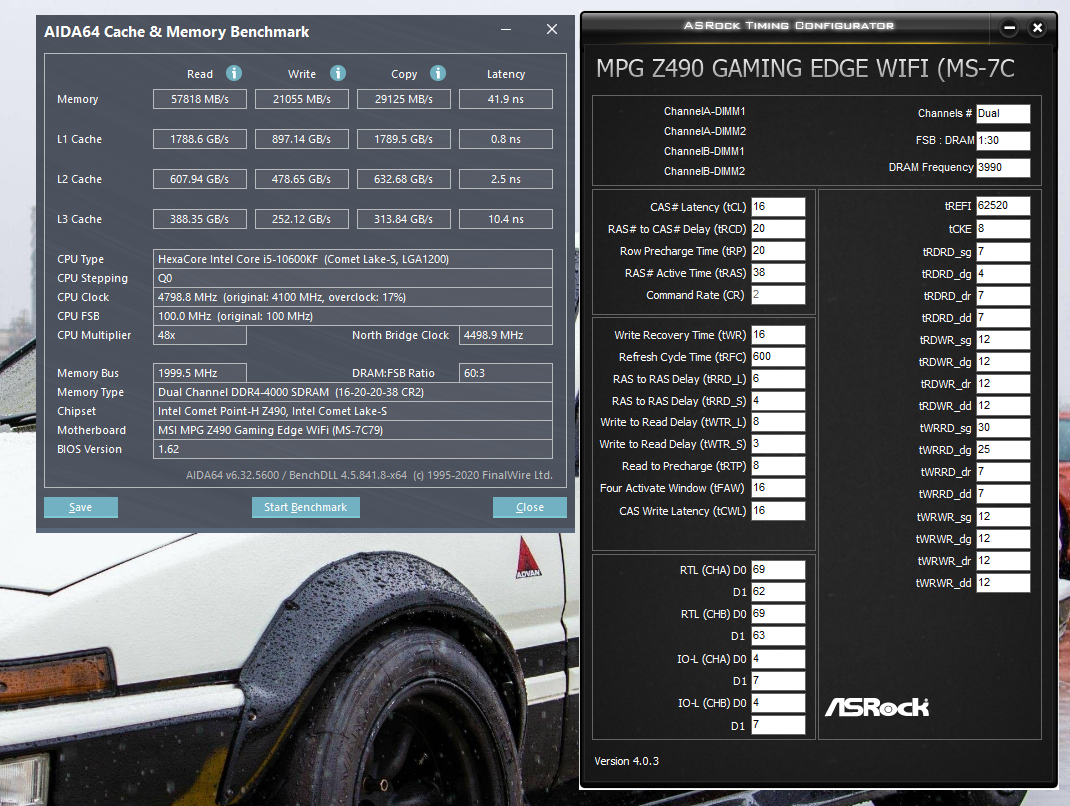Image resolution: width=1070 pixels, height=806 pixels.
Task: Click the ChannelA-DIMM1 label
Action: 704,111
